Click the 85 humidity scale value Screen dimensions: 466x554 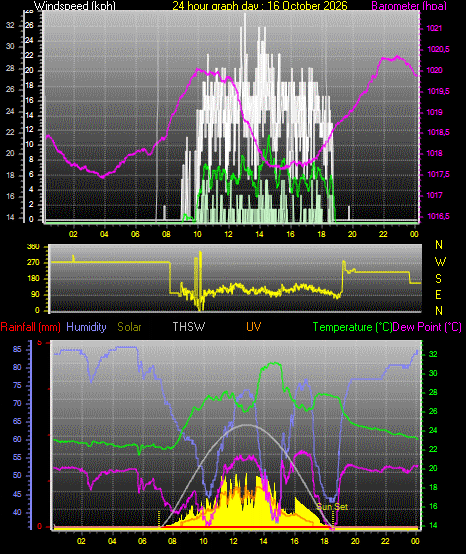(17, 349)
